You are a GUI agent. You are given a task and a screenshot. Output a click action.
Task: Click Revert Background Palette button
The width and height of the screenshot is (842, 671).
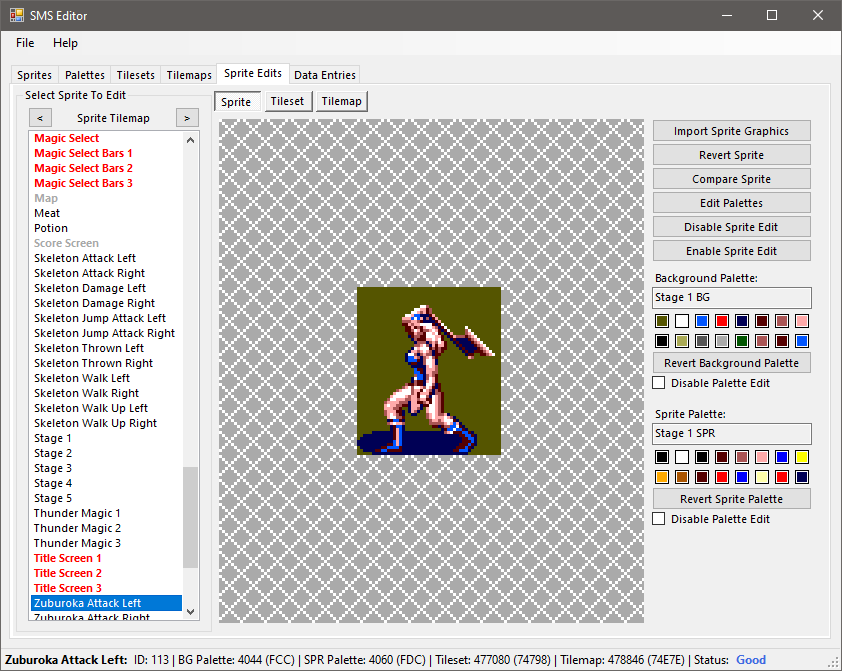tap(731, 363)
